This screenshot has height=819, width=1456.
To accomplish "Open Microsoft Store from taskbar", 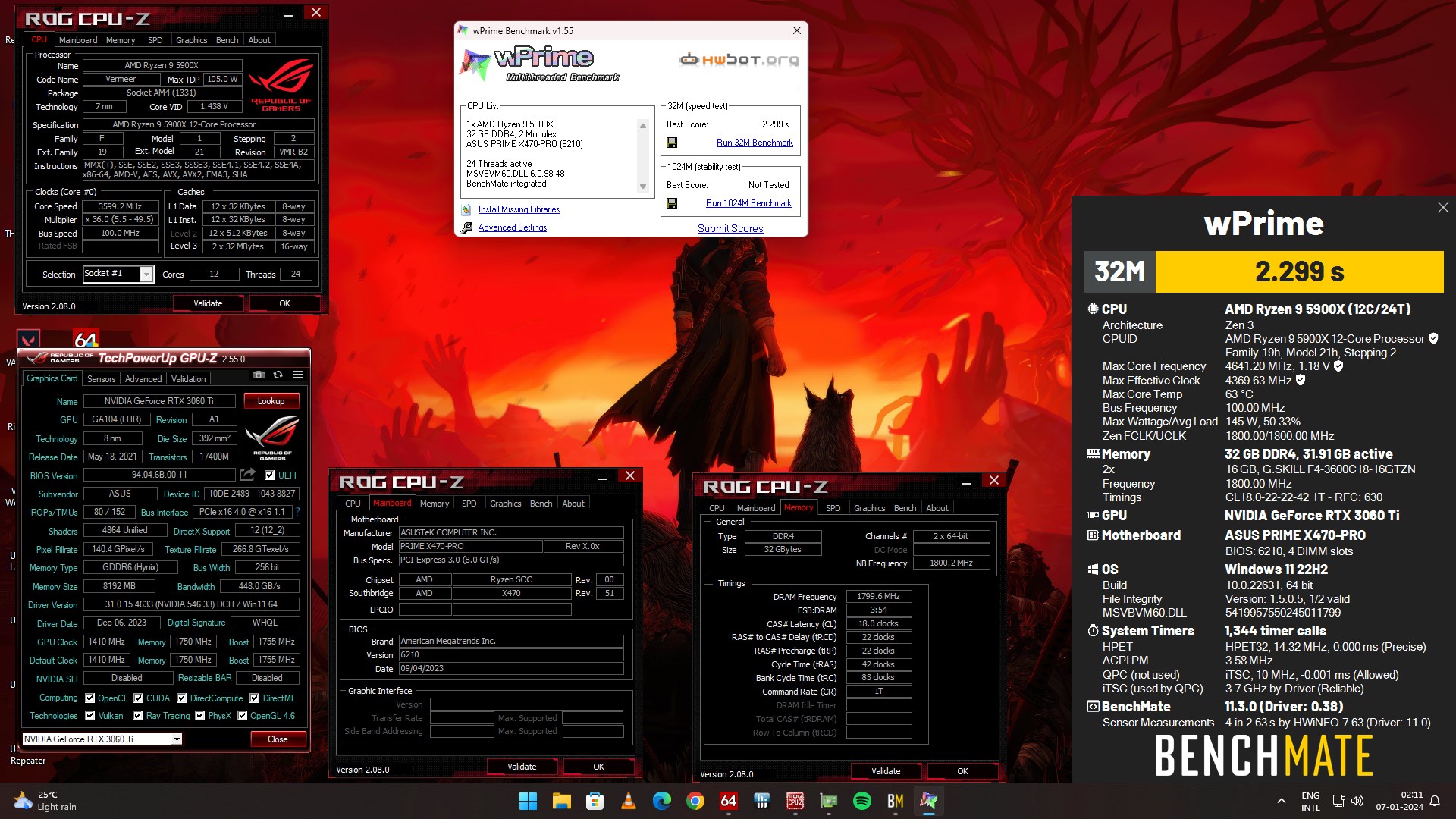I will coord(595,801).
